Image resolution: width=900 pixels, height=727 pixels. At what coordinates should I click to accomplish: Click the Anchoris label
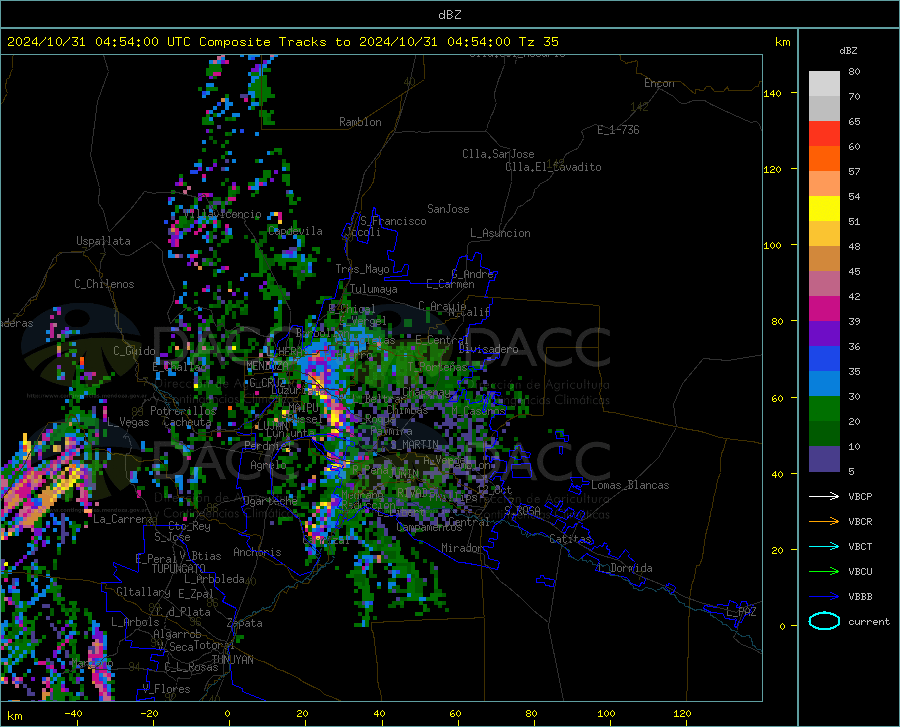tap(257, 552)
